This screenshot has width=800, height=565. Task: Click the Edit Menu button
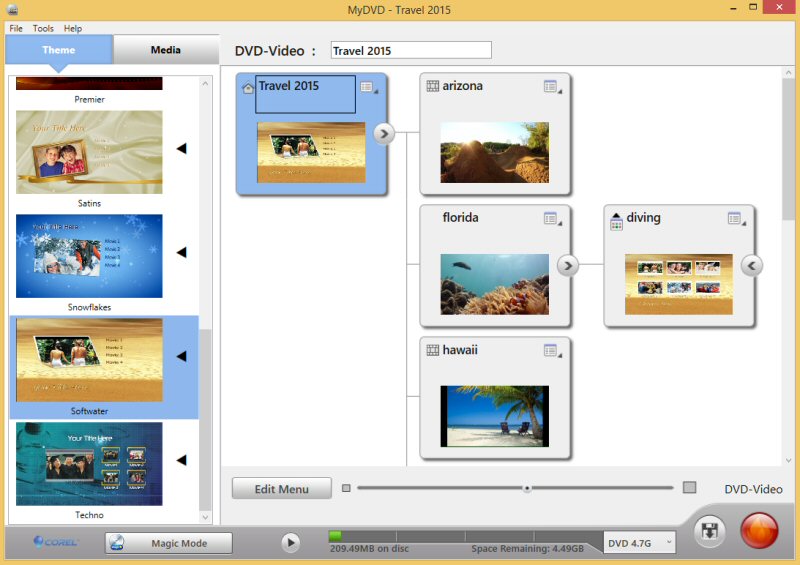282,489
